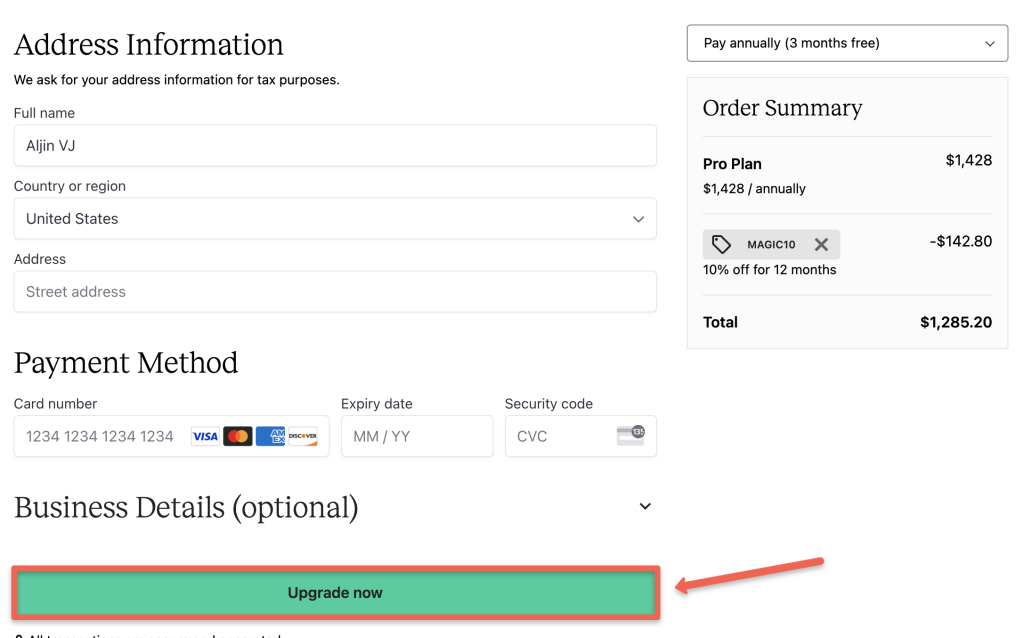Click the coupon tag icon beside MAGIC10
This screenshot has height=638, width=1024.
(722, 243)
